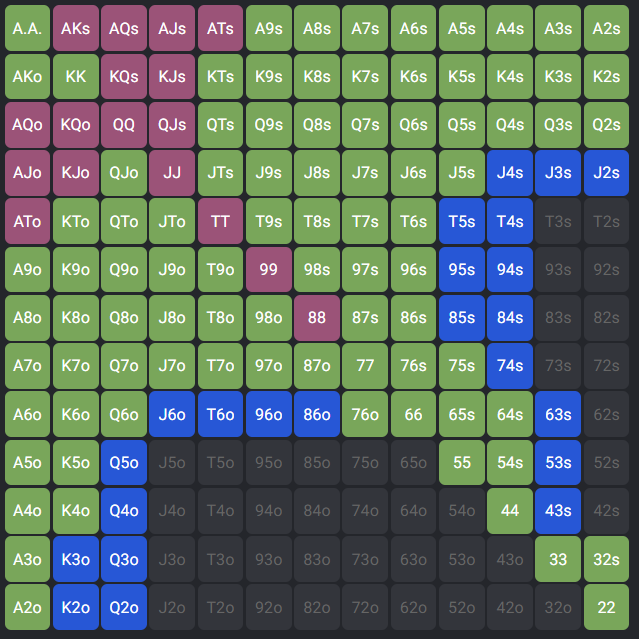Click the blue T5s hand
This screenshot has width=639, height=639.
tap(462, 221)
